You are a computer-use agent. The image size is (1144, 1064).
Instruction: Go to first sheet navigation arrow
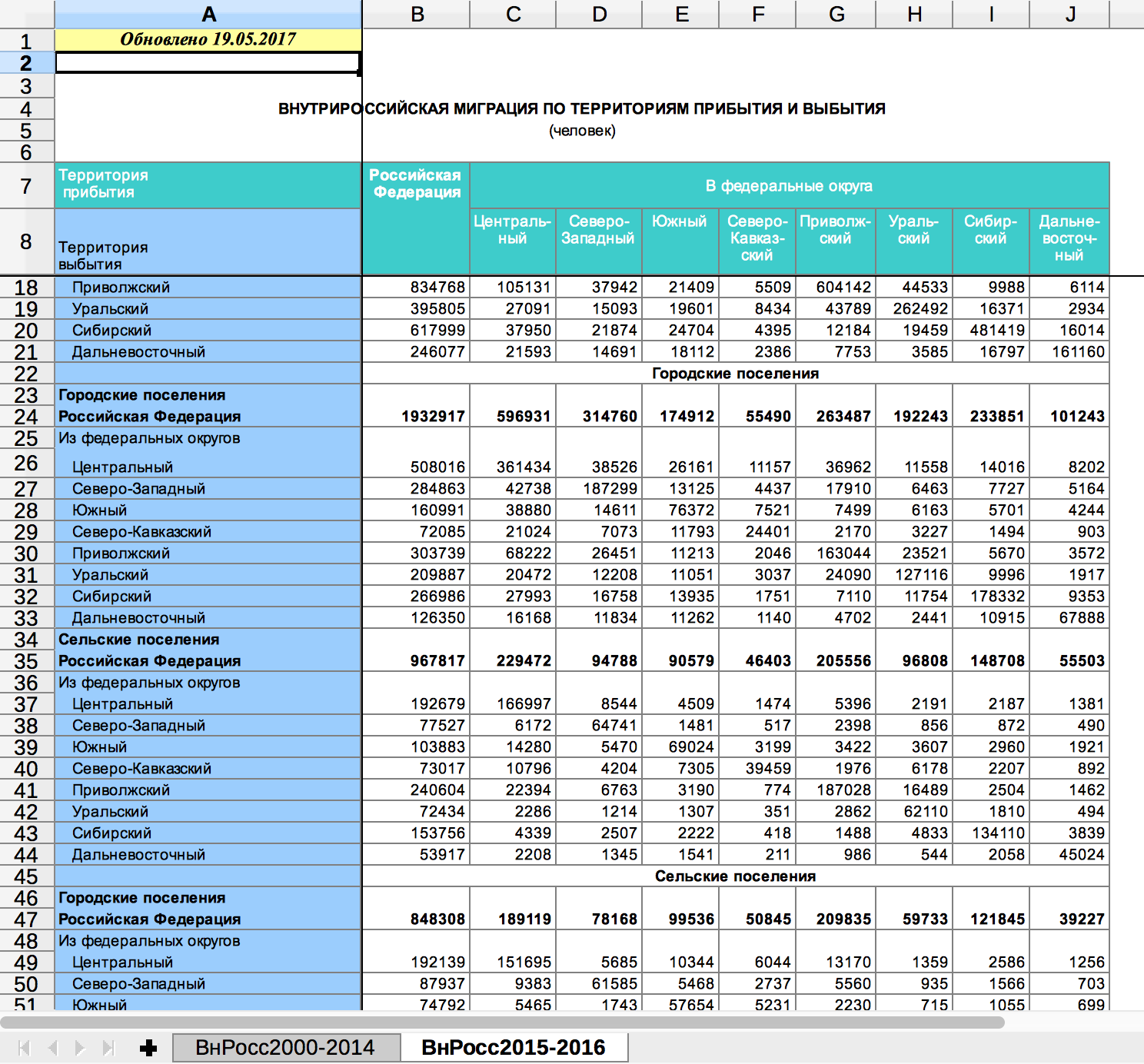23,1048
